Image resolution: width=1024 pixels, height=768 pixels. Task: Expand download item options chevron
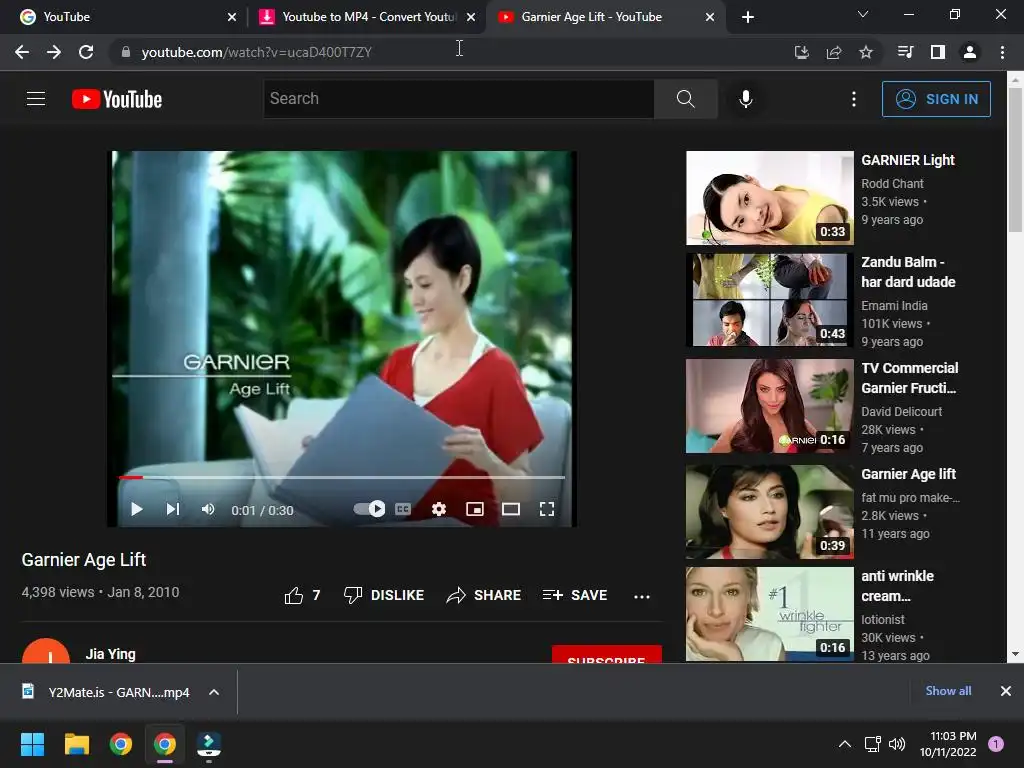pos(214,692)
